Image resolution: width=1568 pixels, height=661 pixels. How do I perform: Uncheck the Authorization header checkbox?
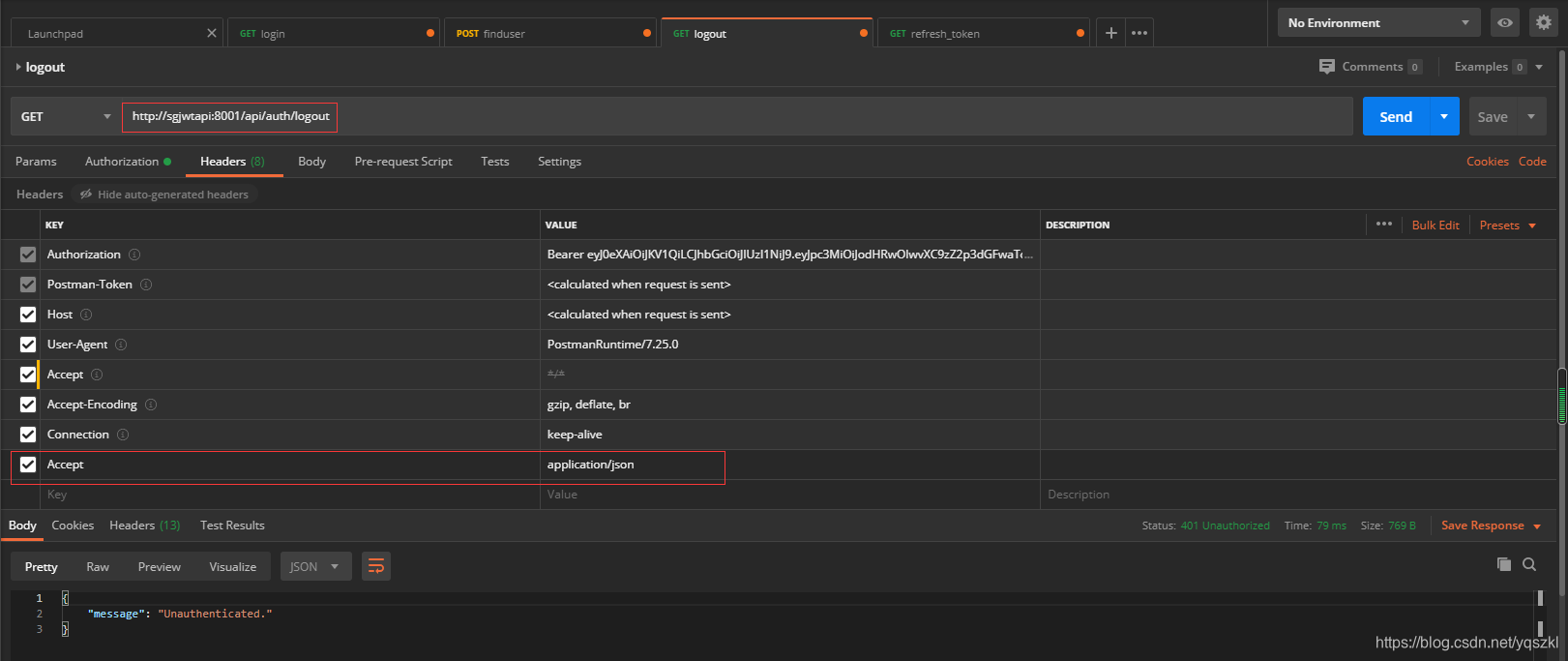(28, 255)
